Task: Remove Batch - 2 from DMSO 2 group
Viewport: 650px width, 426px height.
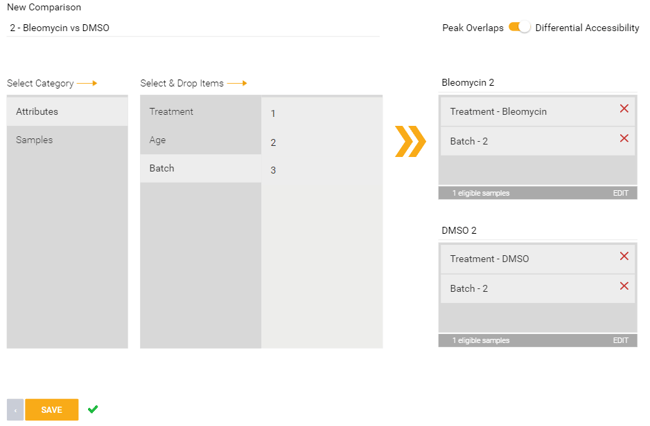Action: pyautogui.click(x=624, y=286)
